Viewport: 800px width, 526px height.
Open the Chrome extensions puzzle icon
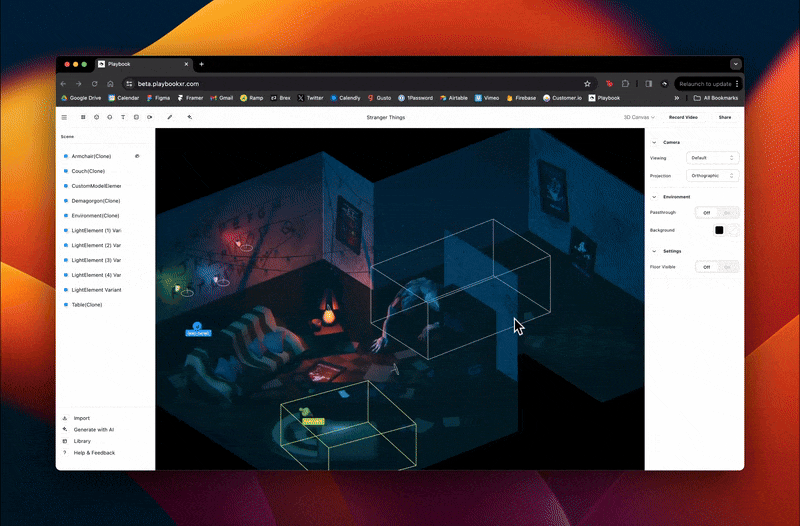[x=626, y=84]
